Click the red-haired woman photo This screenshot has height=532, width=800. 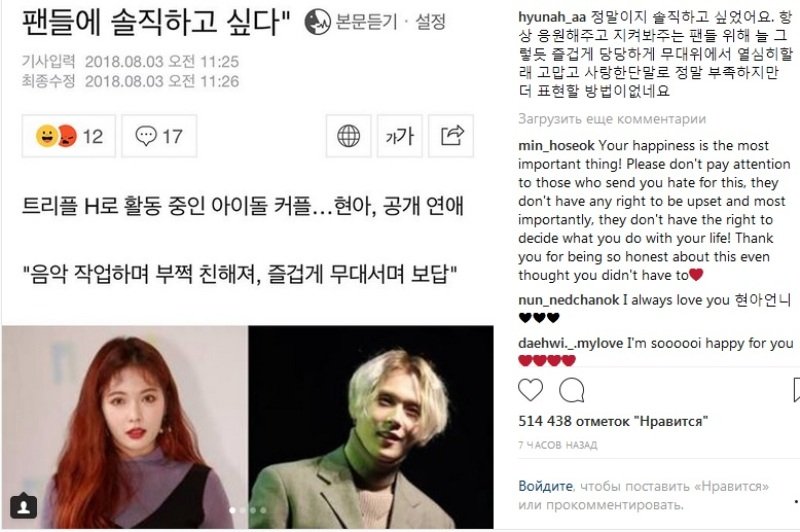(125, 427)
